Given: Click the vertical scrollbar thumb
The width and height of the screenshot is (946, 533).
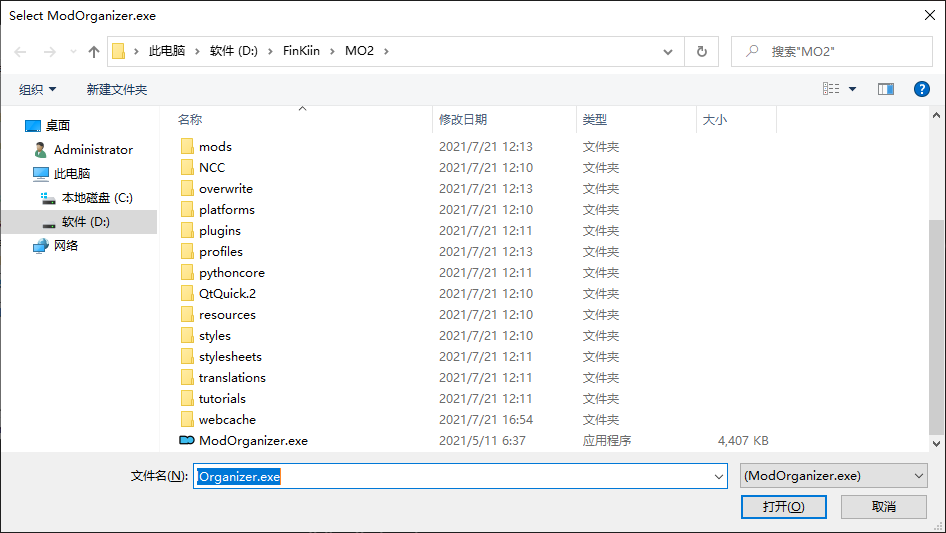Looking at the screenshot, I should (x=936, y=327).
